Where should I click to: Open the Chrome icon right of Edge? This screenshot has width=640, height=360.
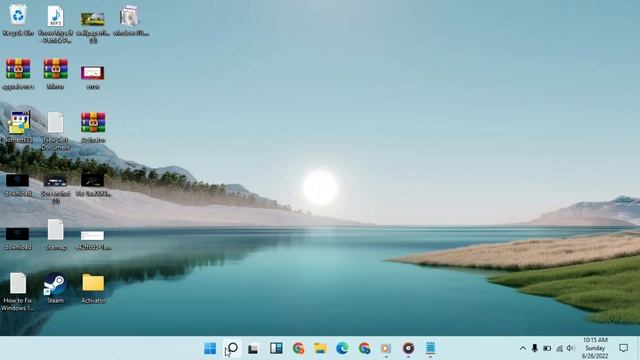[x=364, y=348]
